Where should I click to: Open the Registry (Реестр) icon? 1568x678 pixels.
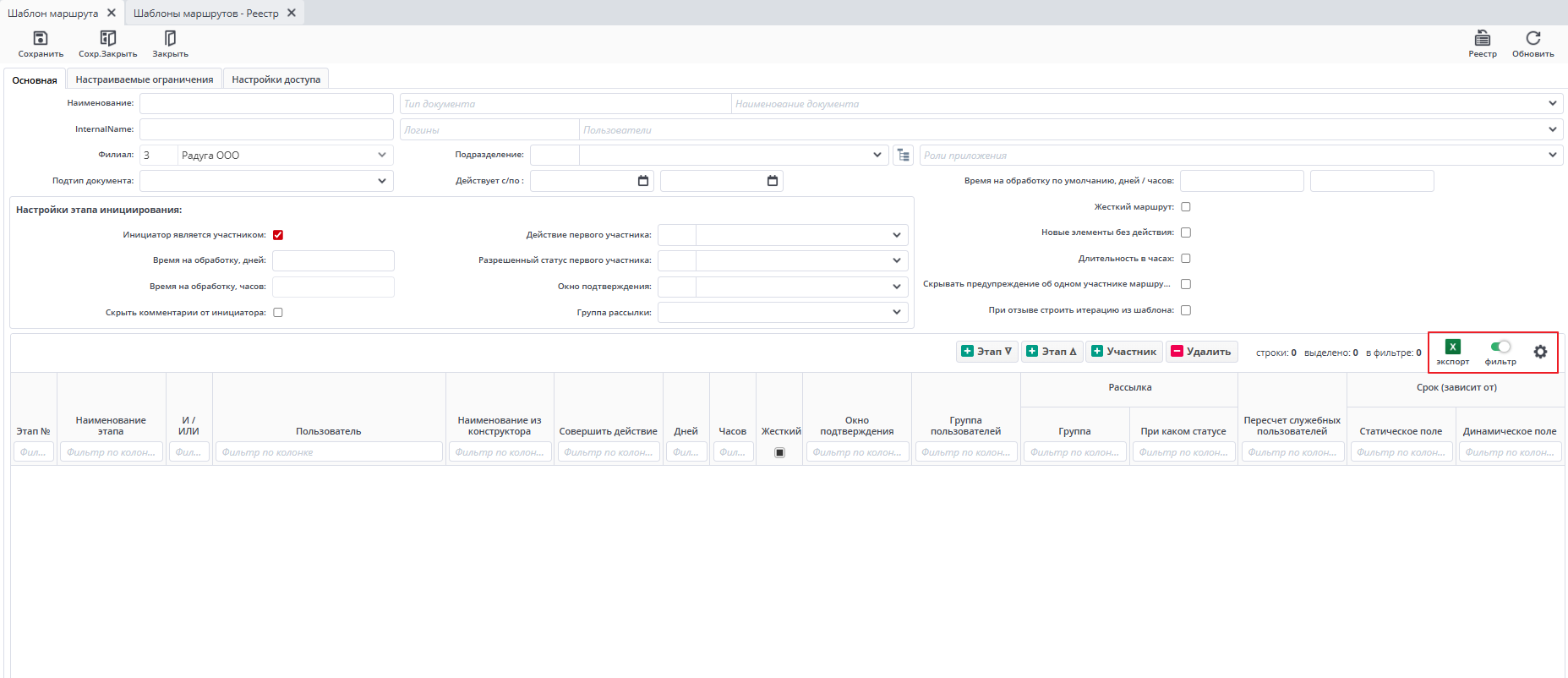pyautogui.click(x=1482, y=39)
